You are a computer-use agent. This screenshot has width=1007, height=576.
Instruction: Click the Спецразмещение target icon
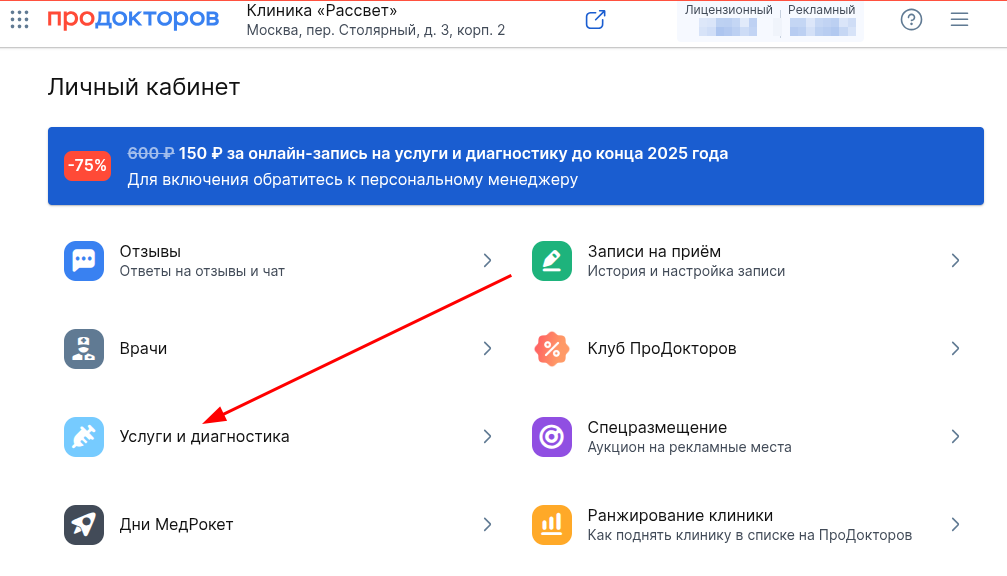[x=552, y=437]
